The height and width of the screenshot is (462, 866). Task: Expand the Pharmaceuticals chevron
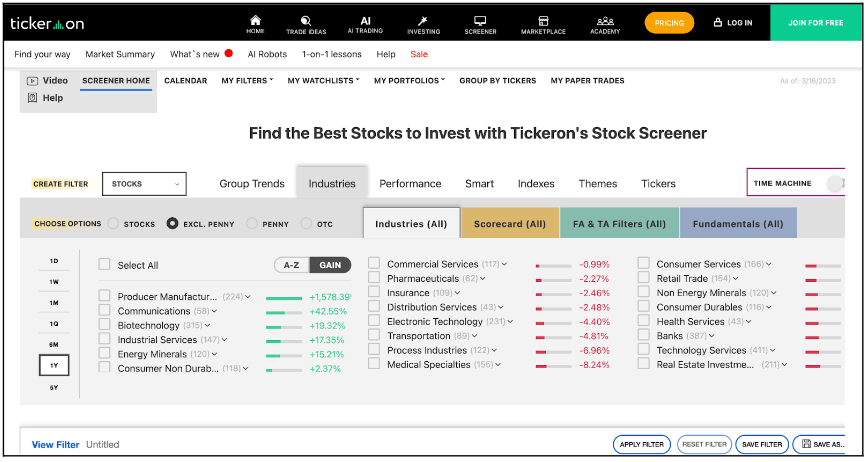[x=483, y=279]
